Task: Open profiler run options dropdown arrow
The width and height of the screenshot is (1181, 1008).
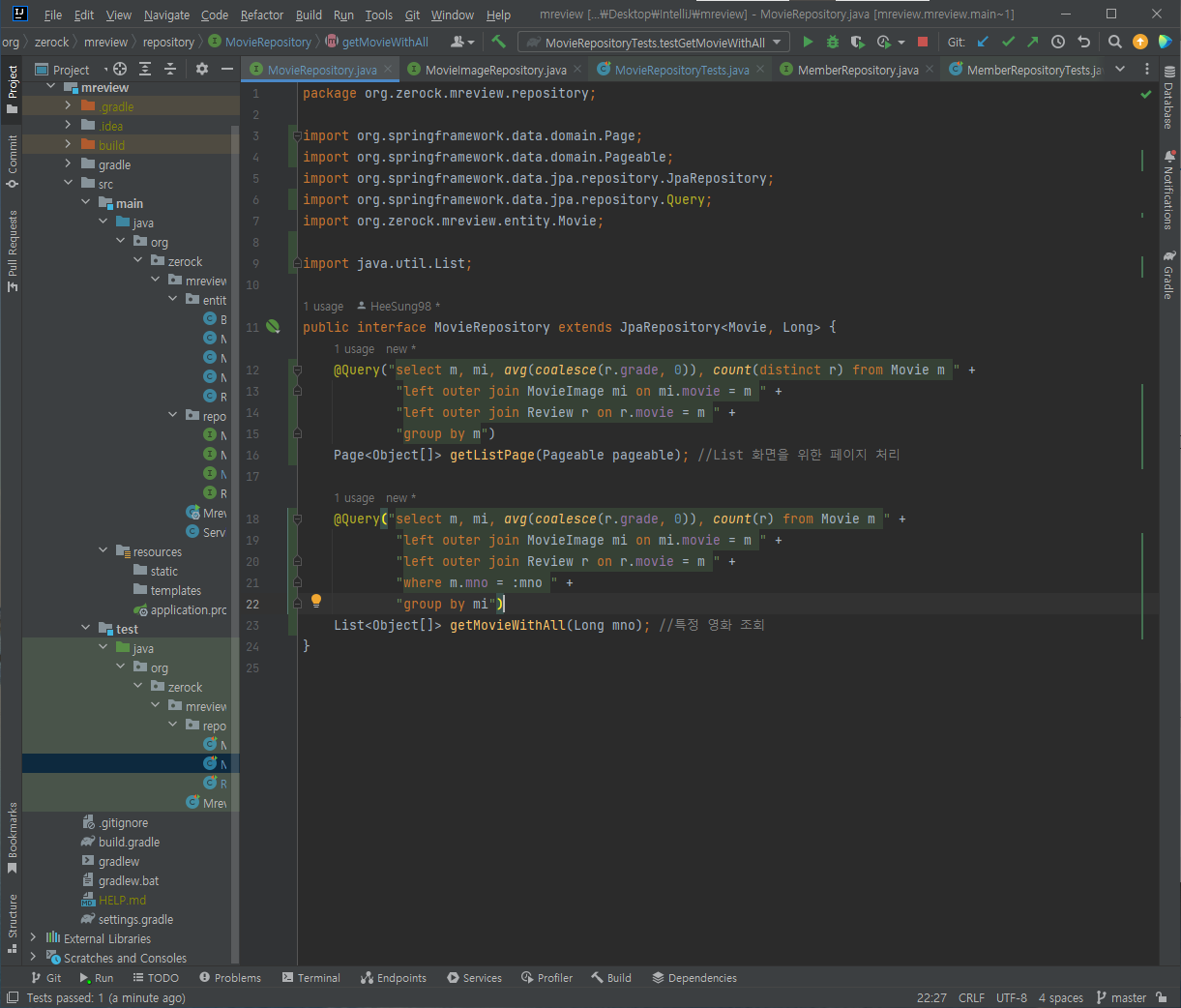Action: coord(901,43)
